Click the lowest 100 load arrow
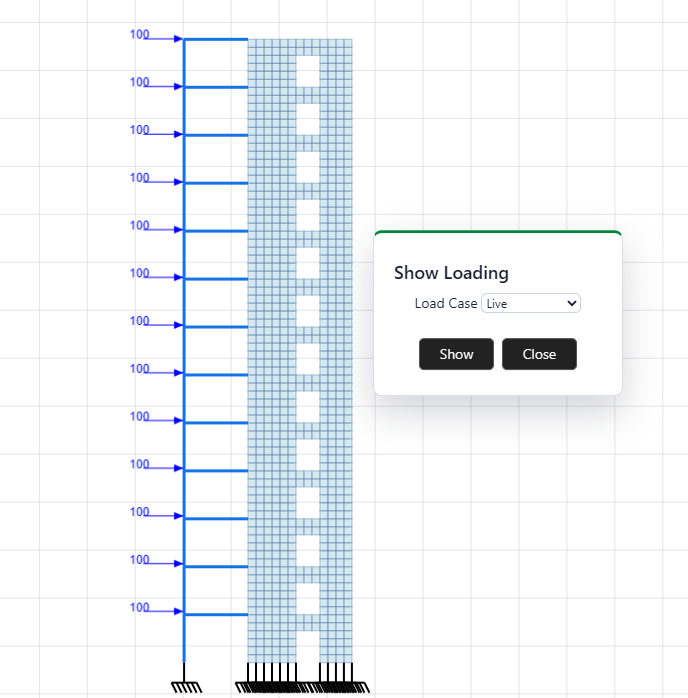 (x=163, y=611)
